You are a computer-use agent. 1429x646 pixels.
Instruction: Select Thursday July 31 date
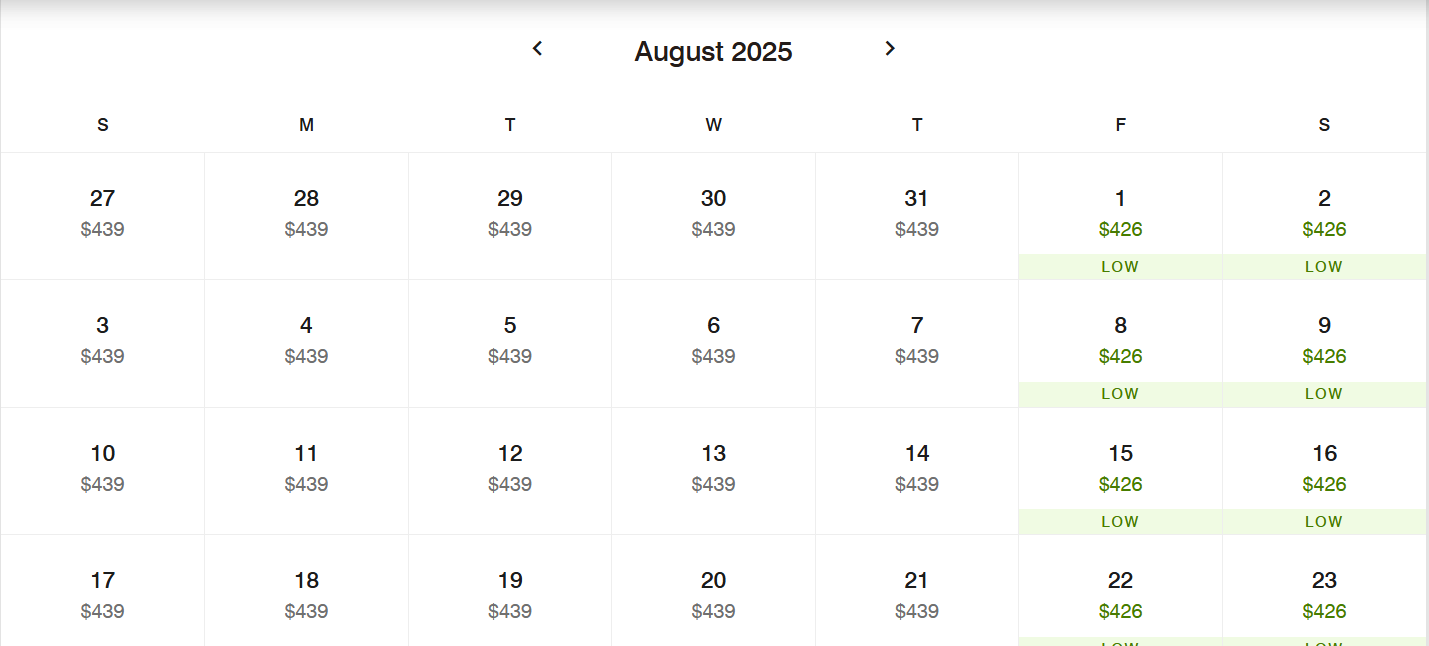click(917, 216)
